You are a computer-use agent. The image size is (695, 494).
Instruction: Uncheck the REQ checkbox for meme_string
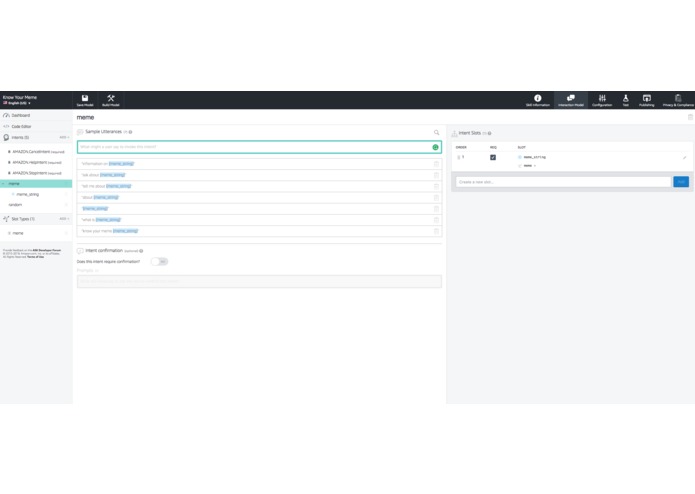493,157
